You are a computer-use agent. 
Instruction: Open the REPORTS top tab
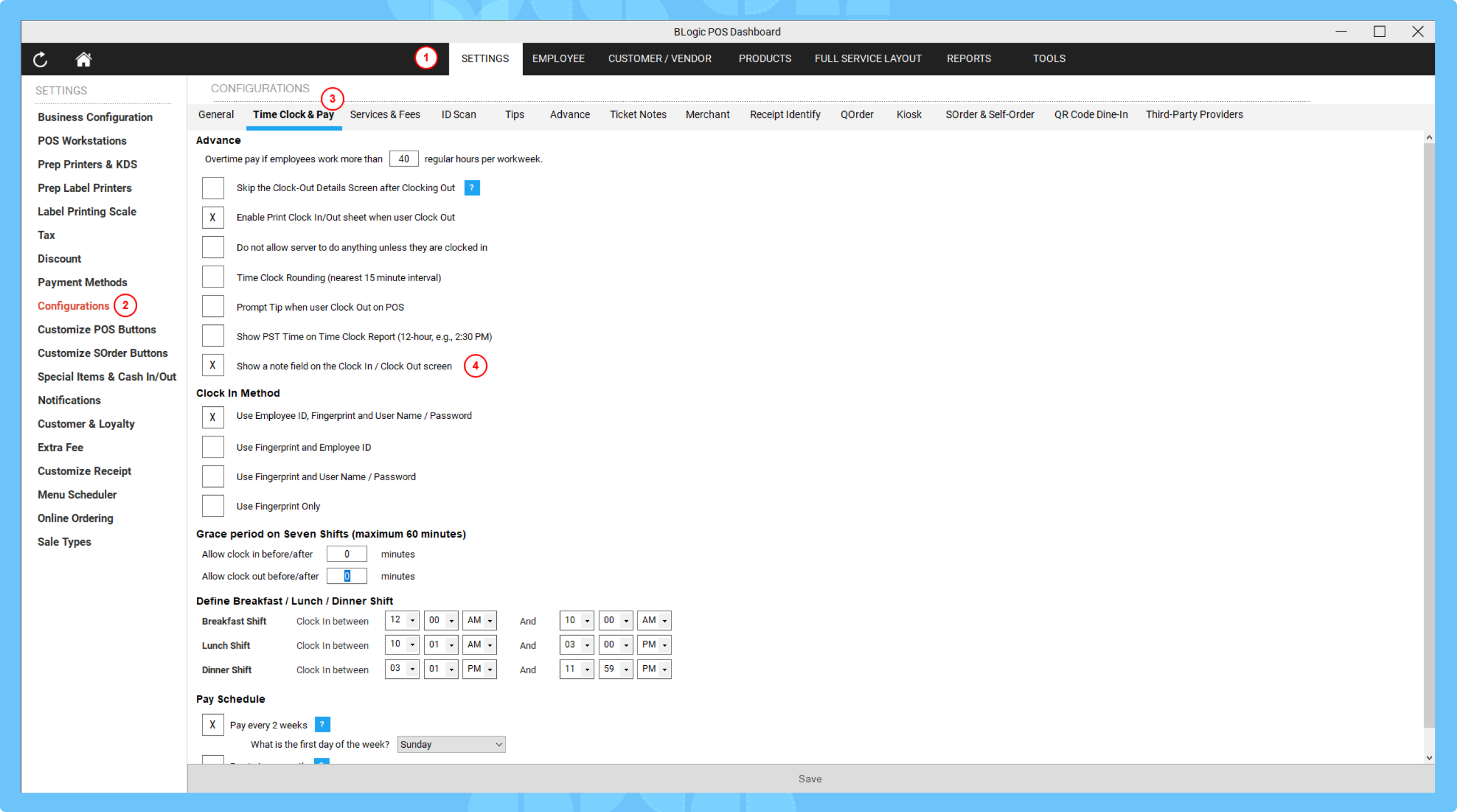[x=969, y=59]
